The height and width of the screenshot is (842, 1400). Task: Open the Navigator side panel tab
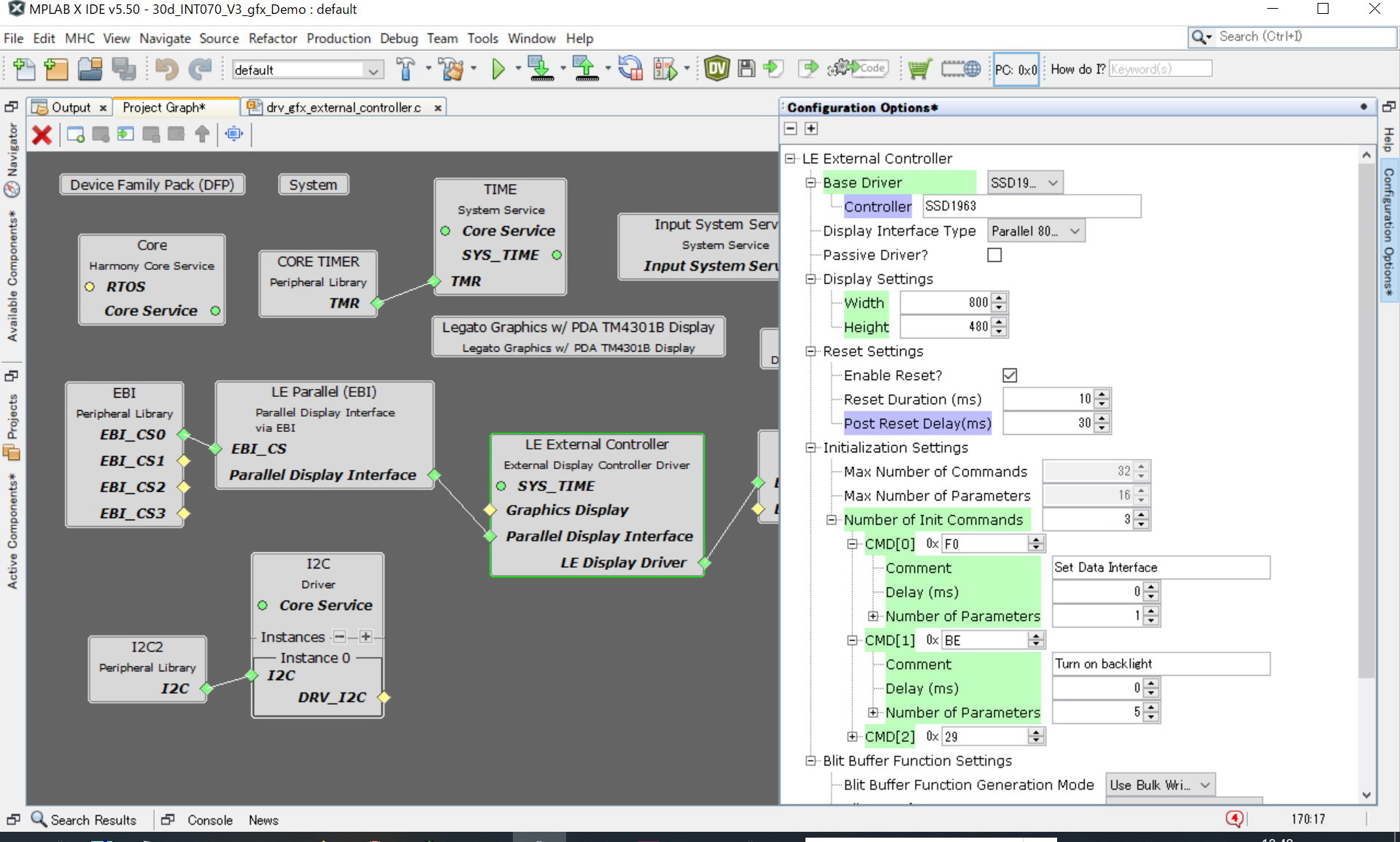coord(12,161)
